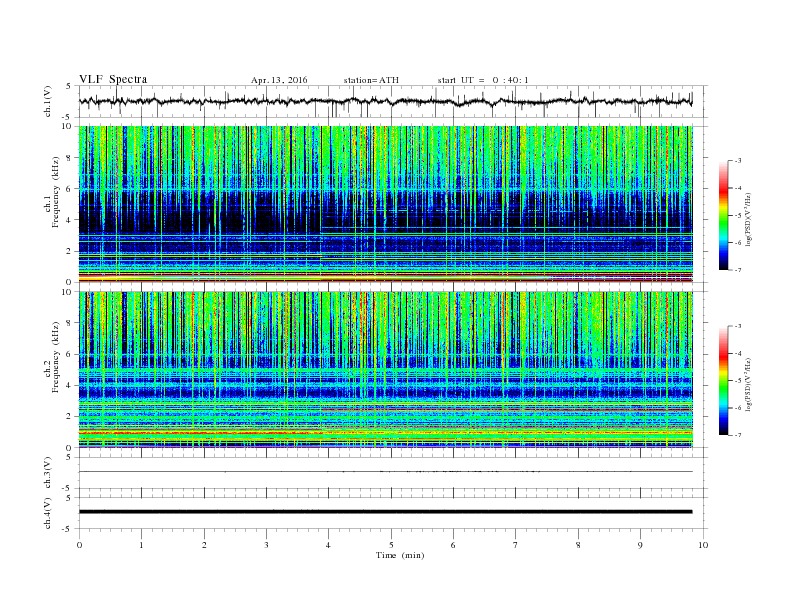
Task: Click the ch.1 spectrogram "6" kHz tick label
Action: pos(70,189)
